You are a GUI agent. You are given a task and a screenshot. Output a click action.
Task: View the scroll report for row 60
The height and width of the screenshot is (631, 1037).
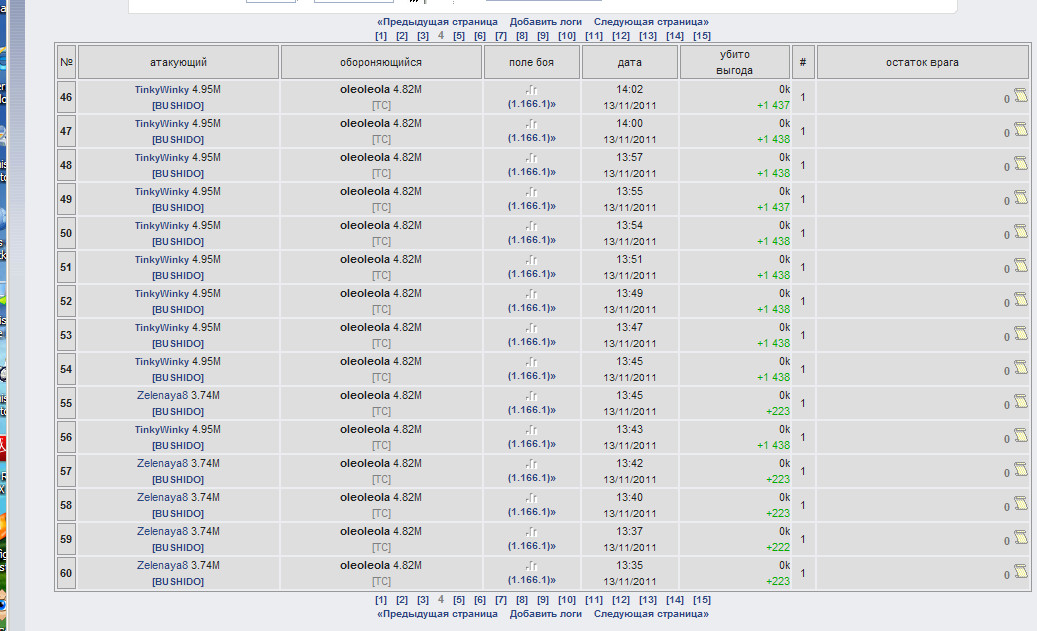1020,572
